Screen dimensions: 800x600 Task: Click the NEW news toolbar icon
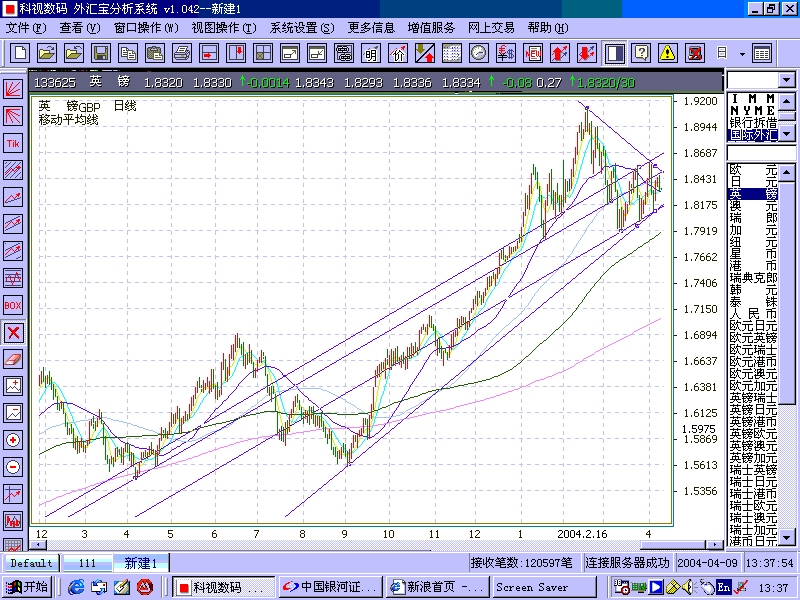point(533,53)
